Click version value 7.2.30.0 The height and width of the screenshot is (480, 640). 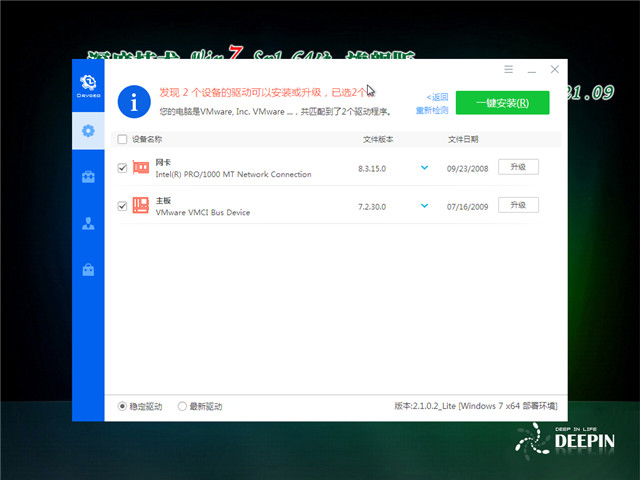(372, 207)
